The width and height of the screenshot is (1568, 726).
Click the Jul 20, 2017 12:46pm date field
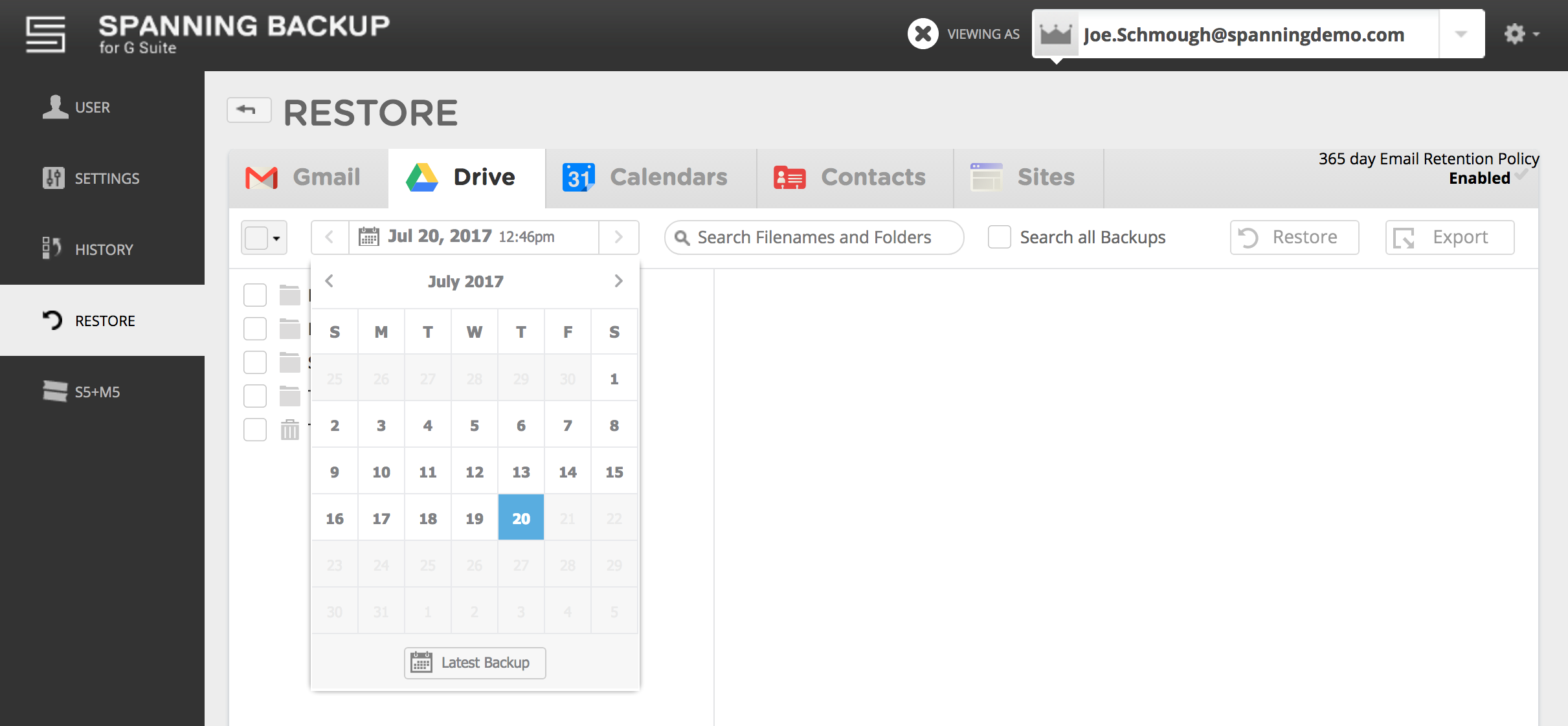coord(474,237)
